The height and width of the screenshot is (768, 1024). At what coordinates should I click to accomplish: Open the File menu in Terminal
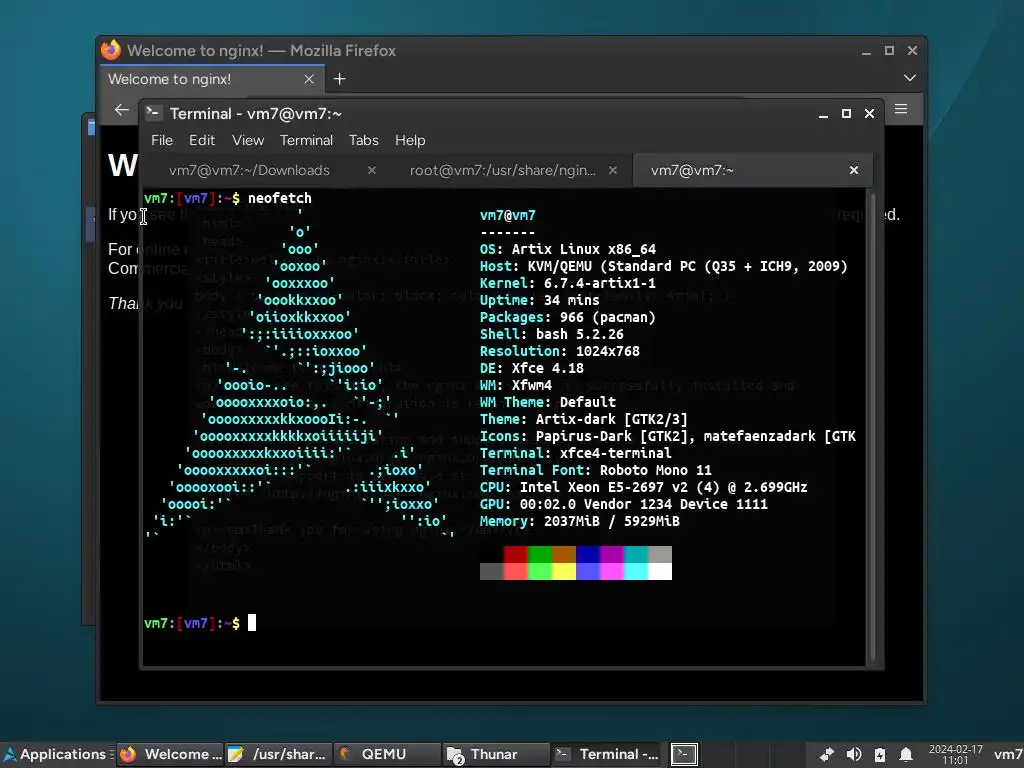pos(161,140)
